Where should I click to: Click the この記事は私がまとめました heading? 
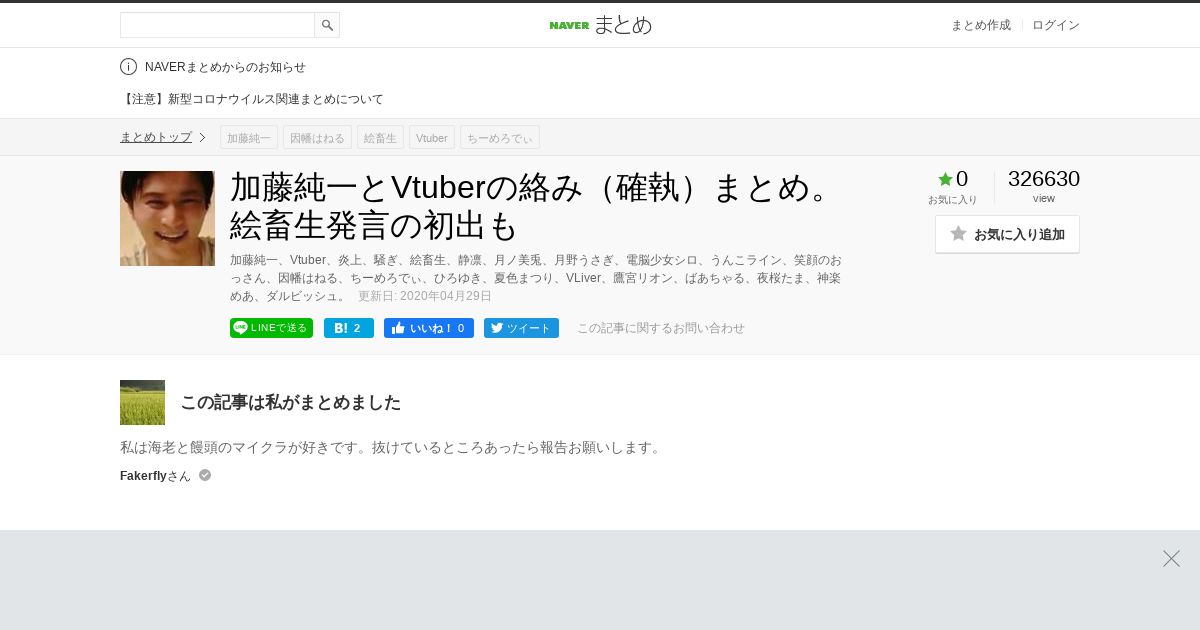[290, 402]
